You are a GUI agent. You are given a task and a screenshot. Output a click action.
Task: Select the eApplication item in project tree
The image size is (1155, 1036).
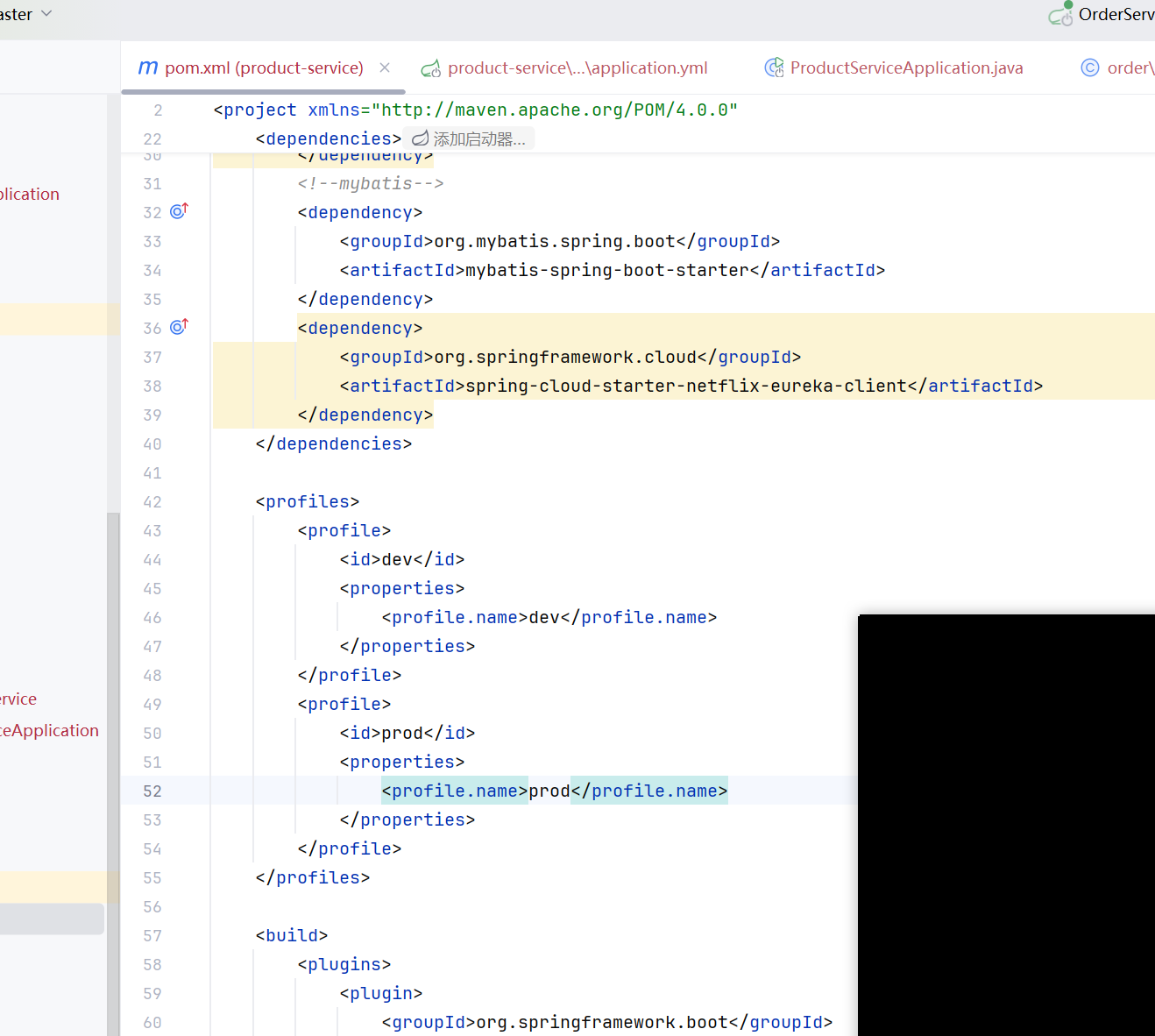tap(49, 730)
